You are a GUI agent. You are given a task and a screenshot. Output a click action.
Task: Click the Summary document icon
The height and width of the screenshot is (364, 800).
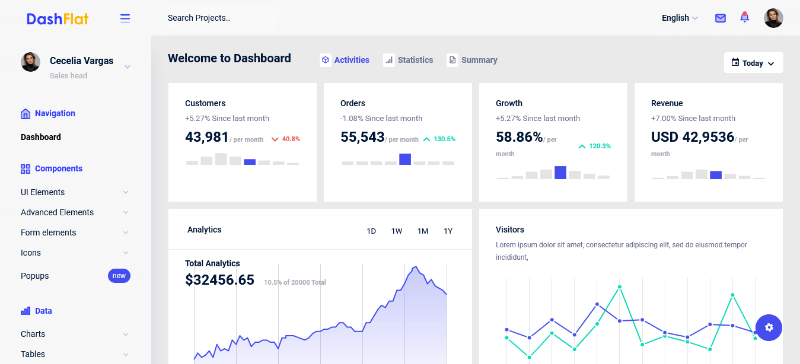[x=452, y=60]
